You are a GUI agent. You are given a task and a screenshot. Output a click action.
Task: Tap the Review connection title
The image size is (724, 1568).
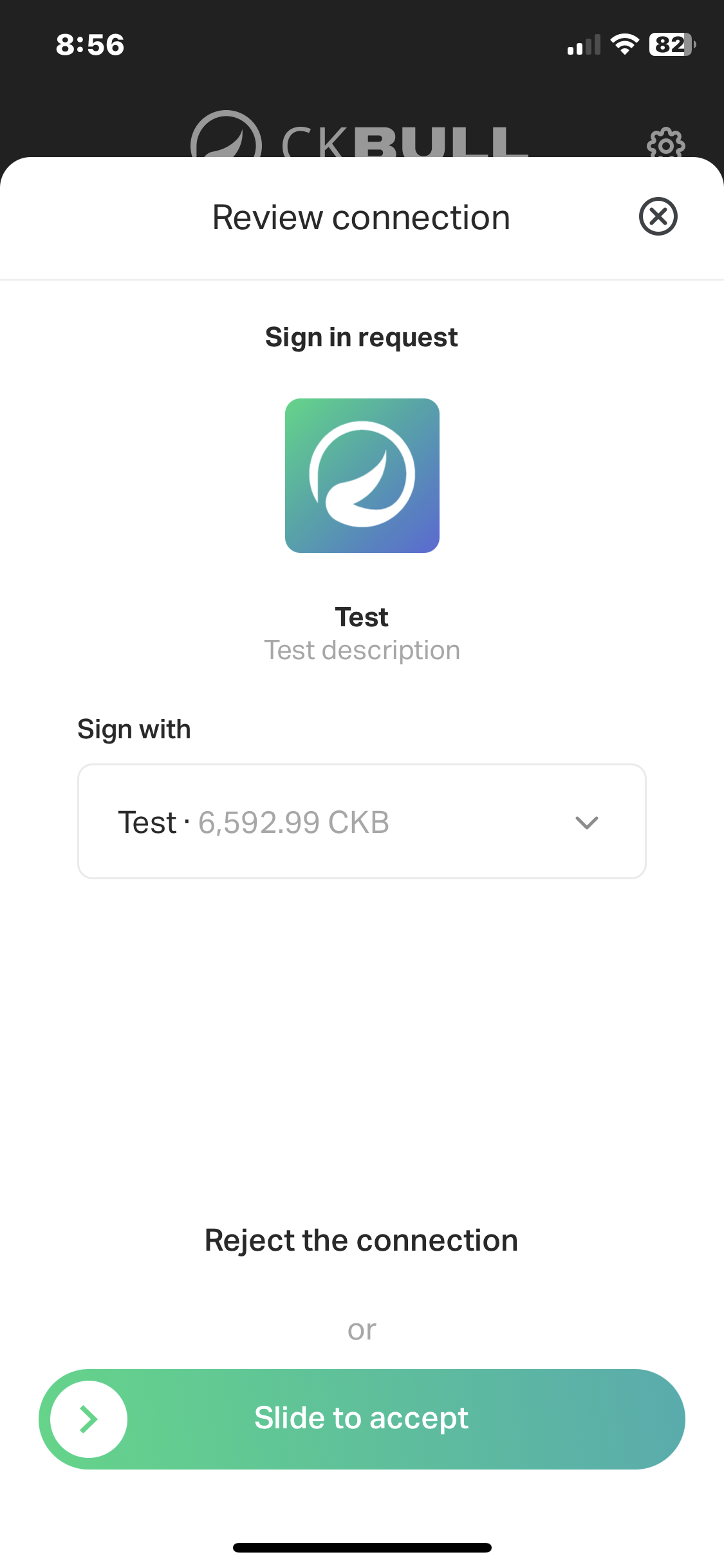362,218
